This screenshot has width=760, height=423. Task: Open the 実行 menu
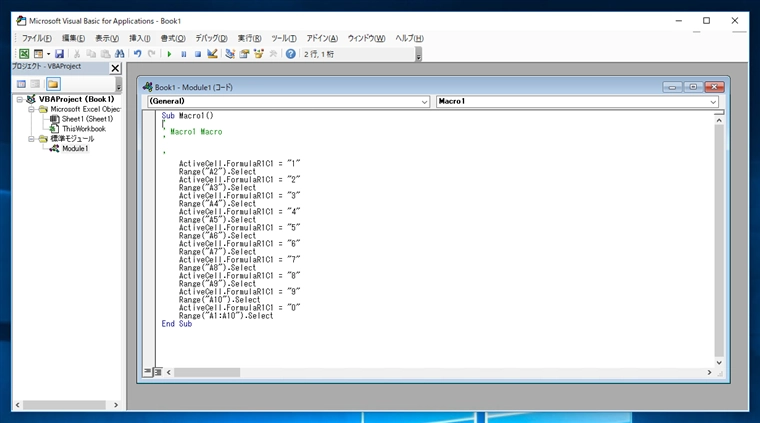pyautogui.click(x=249, y=38)
